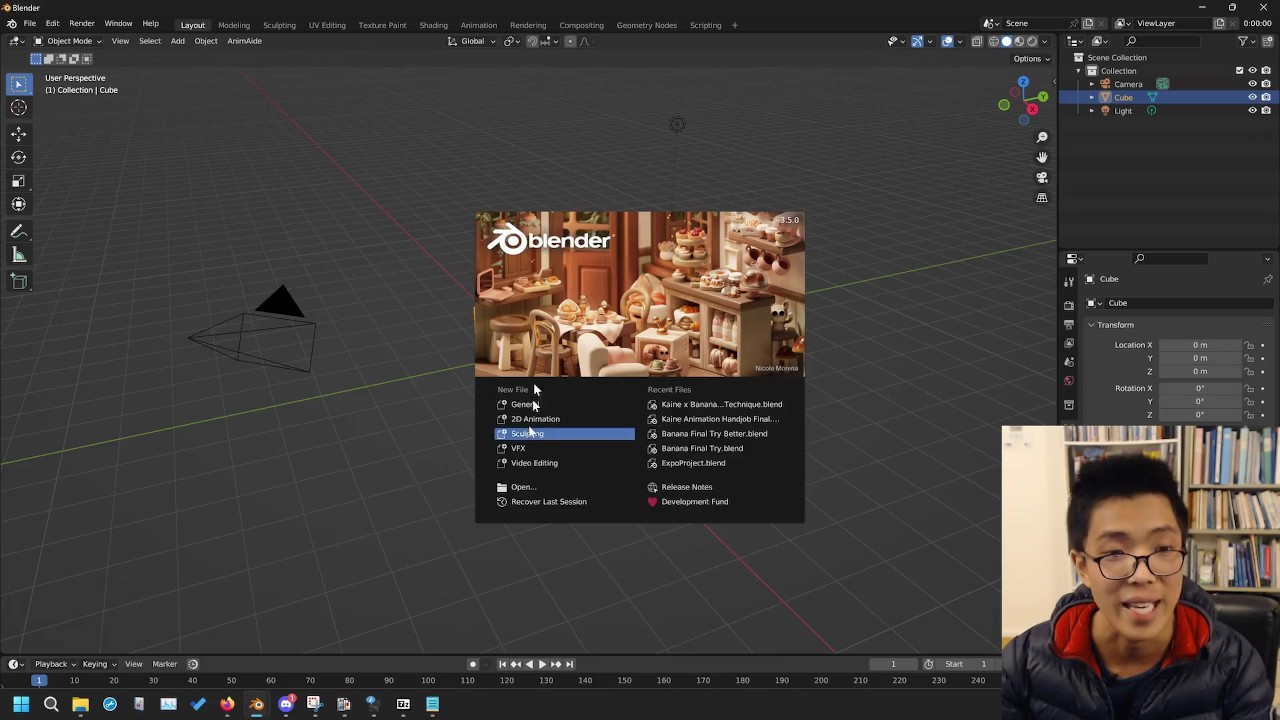
Task: Click the viewport zoom magnifier icon
Action: coord(1042,137)
